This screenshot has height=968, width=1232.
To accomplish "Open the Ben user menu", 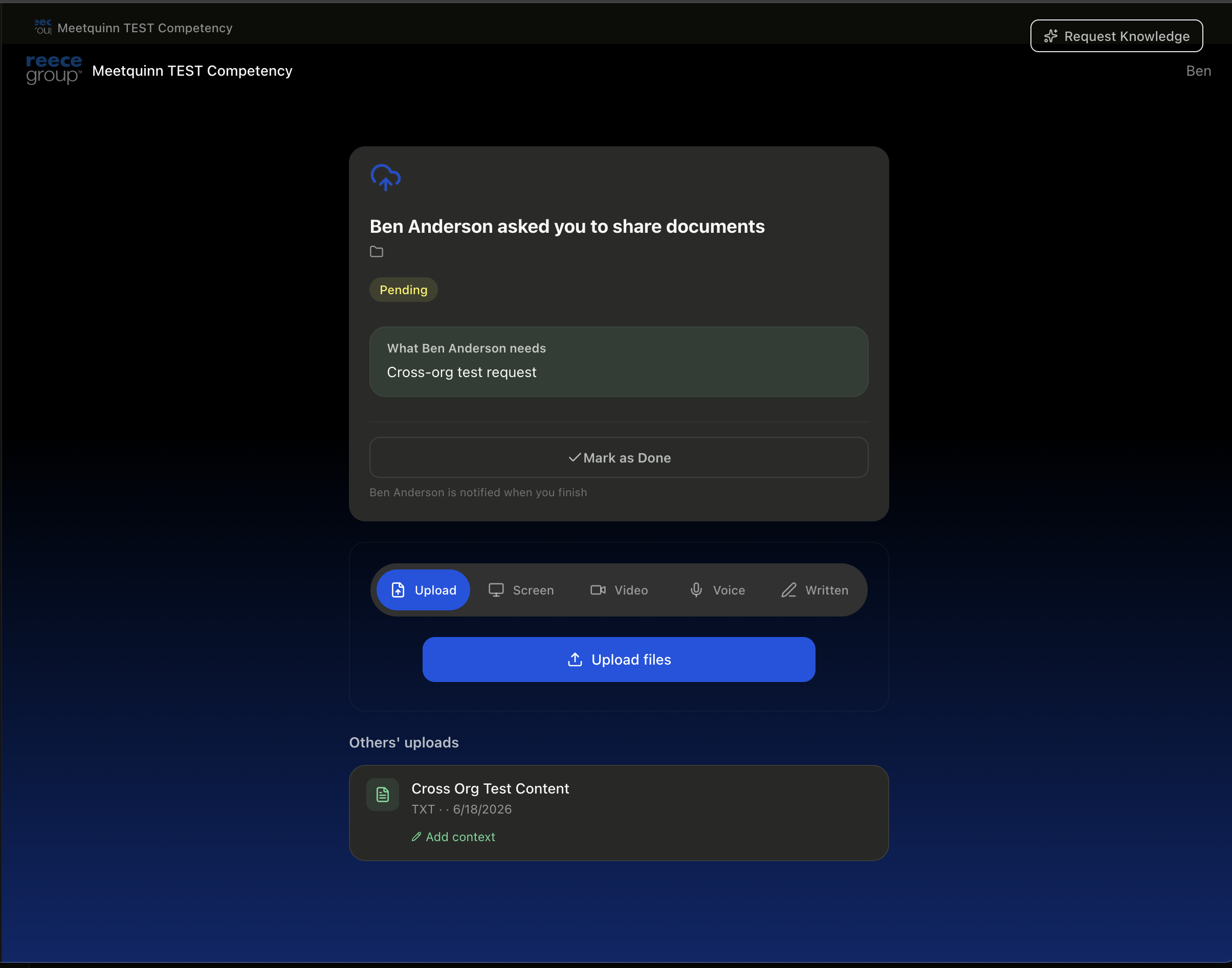I will coord(1199,71).
